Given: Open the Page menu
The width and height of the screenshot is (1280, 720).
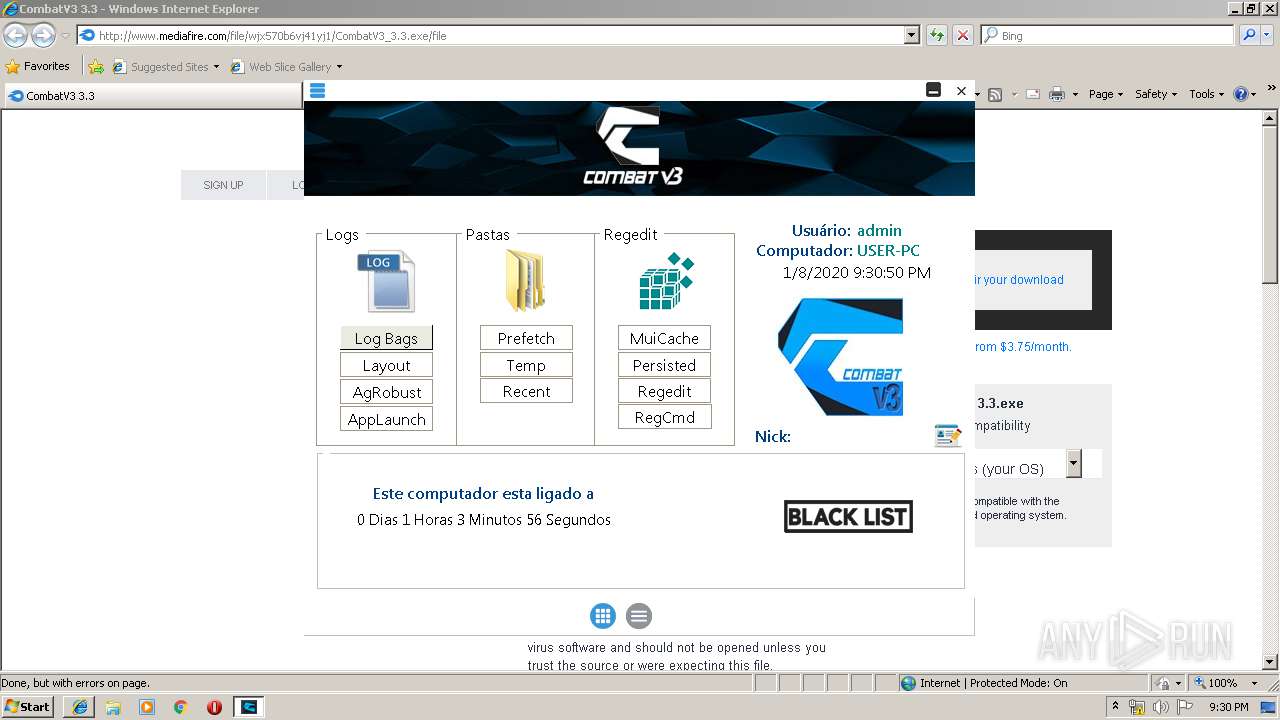Looking at the screenshot, I should [x=1105, y=94].
